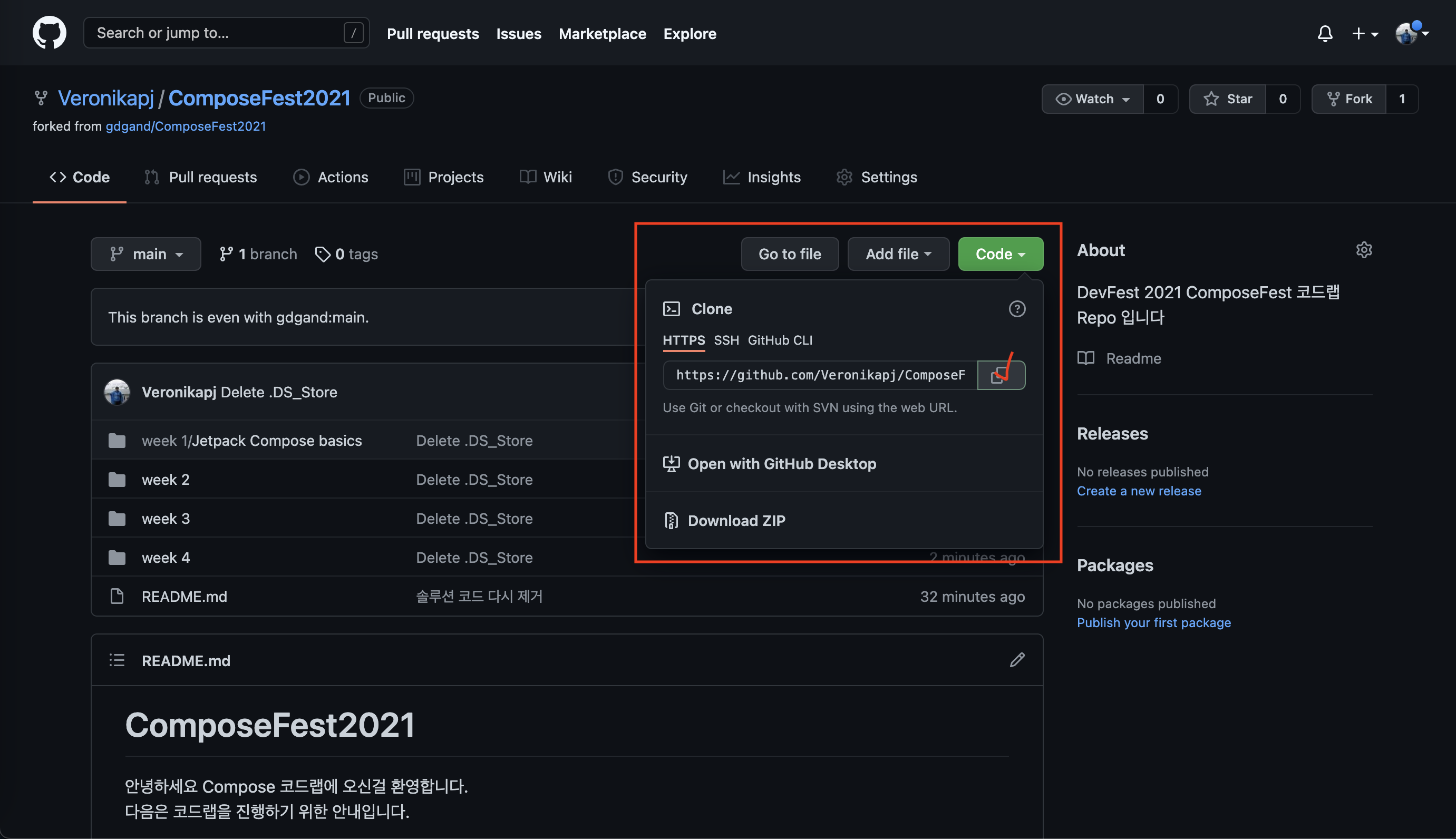Click the Readme book icon in About
1456x839 pixels.
(x=1086, y=358)
